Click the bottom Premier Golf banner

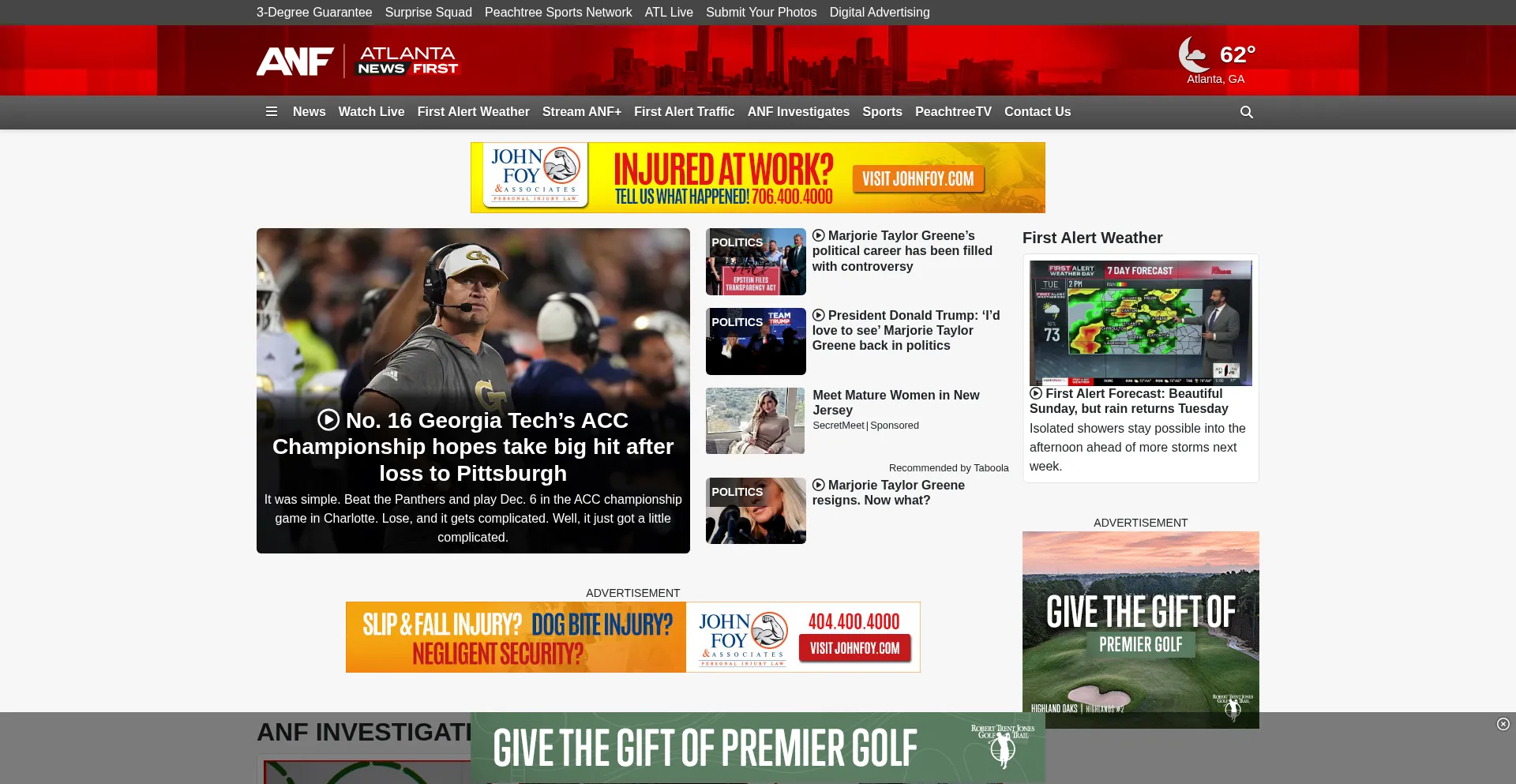click(x=758, y=748)
